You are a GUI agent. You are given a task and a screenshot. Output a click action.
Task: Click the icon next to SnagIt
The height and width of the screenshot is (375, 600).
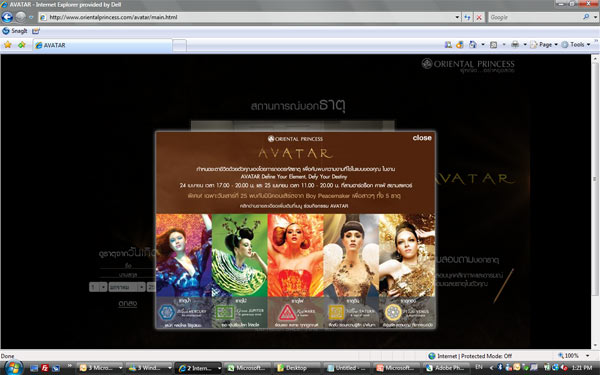[x=36, y=31]
